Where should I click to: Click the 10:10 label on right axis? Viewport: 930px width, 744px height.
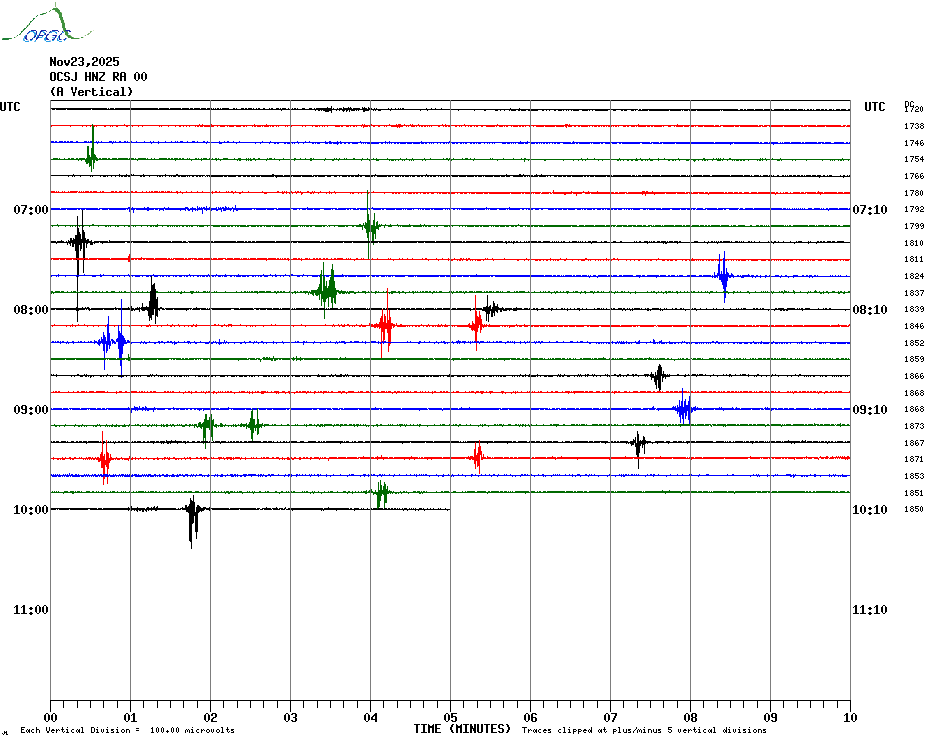coord(868,510)
